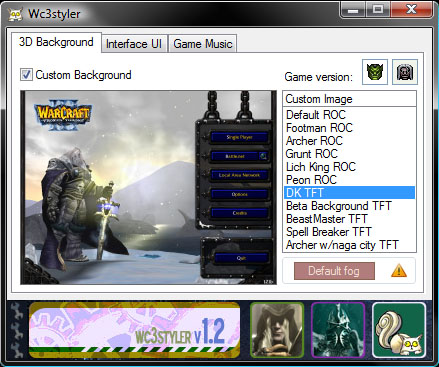Choose Custom Image at the list top
This screenshot has height=367, width=439.
click(350, 99)
